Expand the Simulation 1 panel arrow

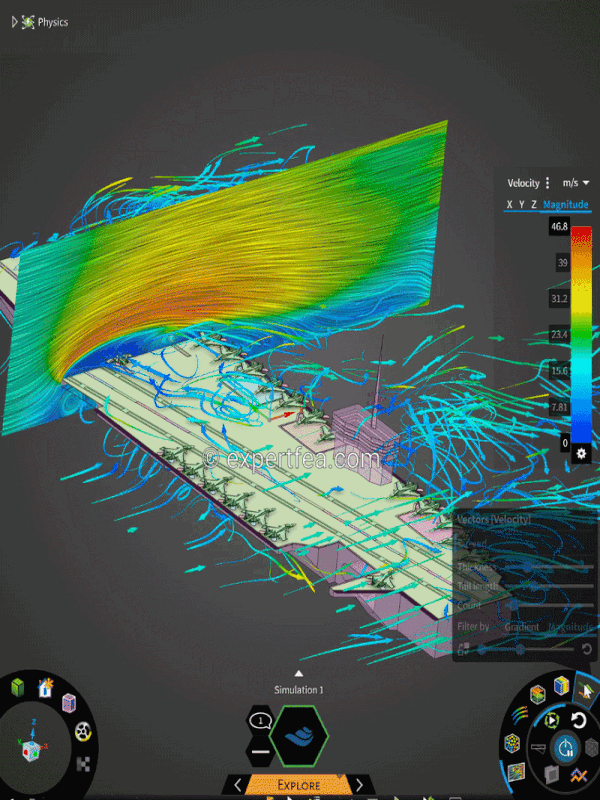[x=299, y=673]
